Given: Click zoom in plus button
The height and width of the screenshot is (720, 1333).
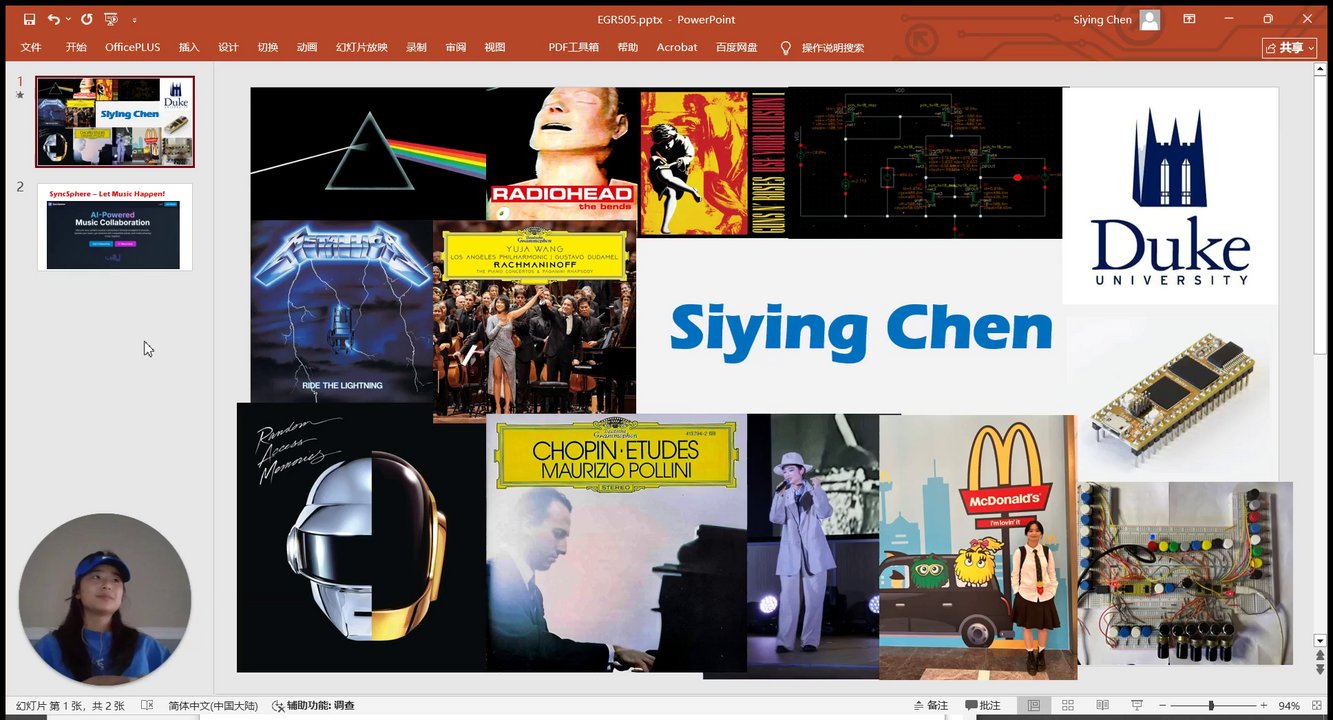Looking at the screenshot, I should click(x=1264, y=706).
